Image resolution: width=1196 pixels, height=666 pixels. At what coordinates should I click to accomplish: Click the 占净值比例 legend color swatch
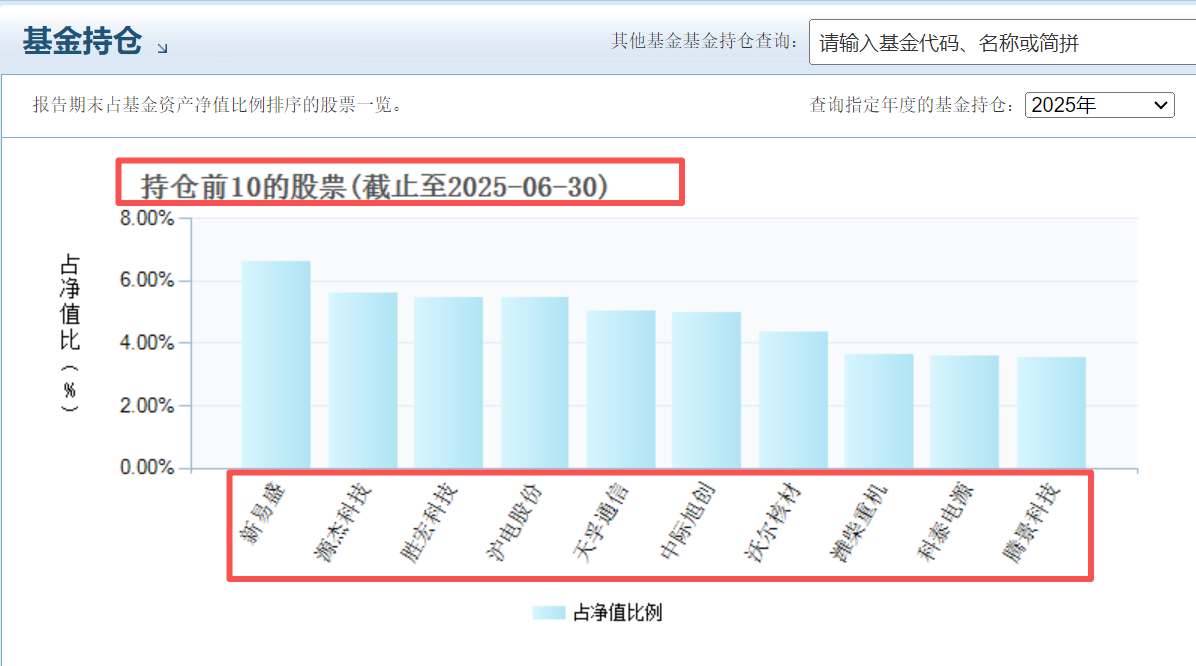tap(548, 613)
